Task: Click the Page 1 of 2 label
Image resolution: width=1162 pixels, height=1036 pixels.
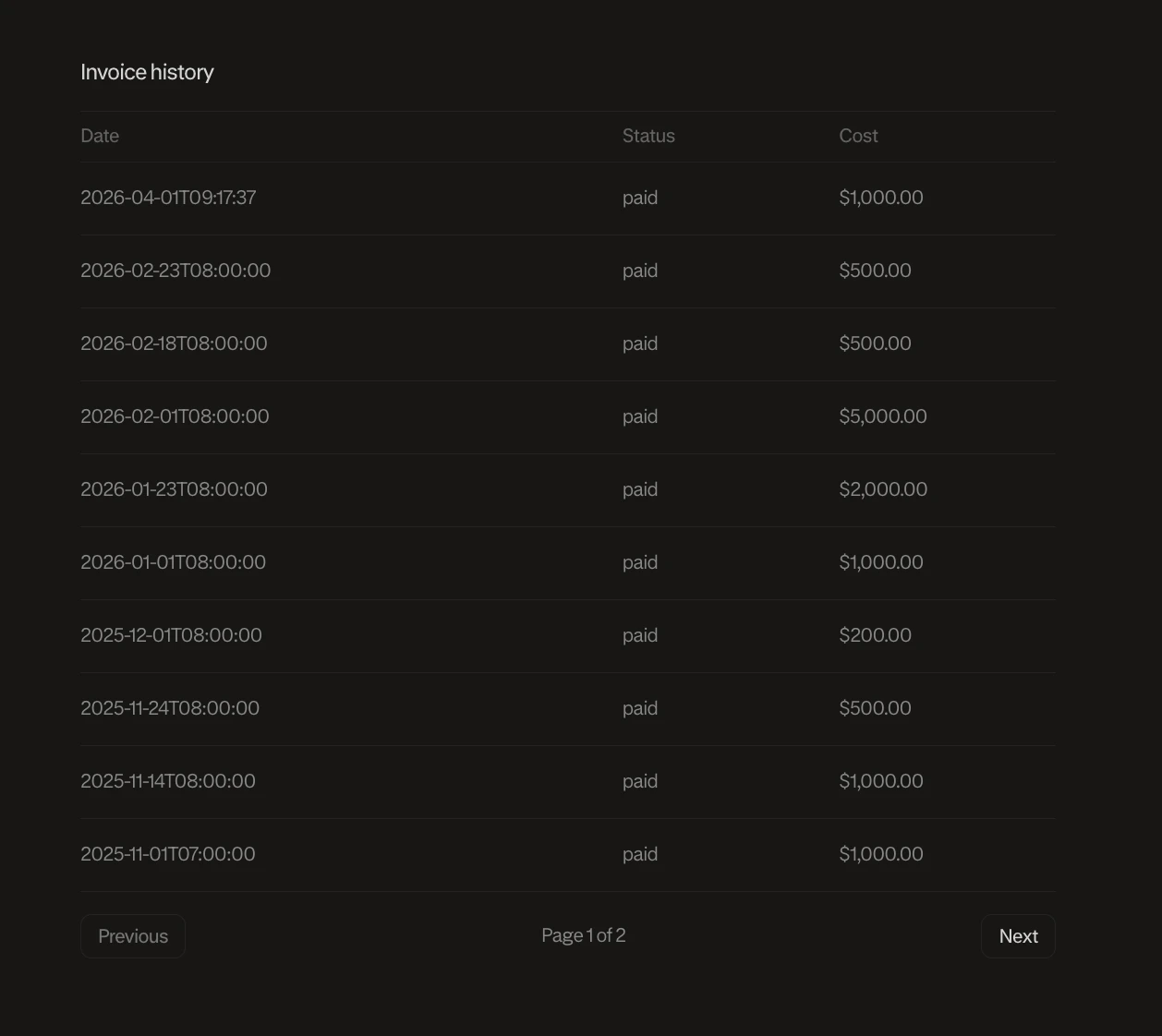Action: coord(583,935)
